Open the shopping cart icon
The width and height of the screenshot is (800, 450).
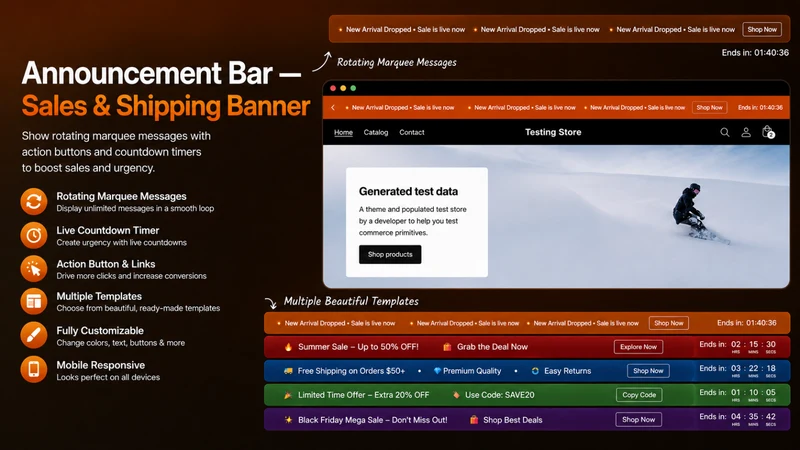coord(768,132)
